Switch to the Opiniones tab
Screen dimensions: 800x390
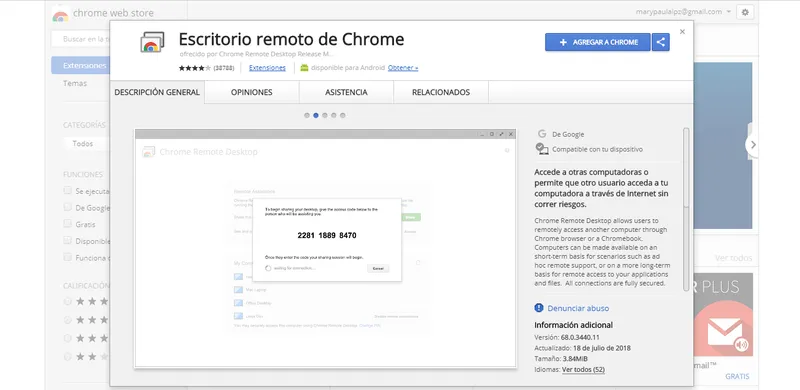252,92
